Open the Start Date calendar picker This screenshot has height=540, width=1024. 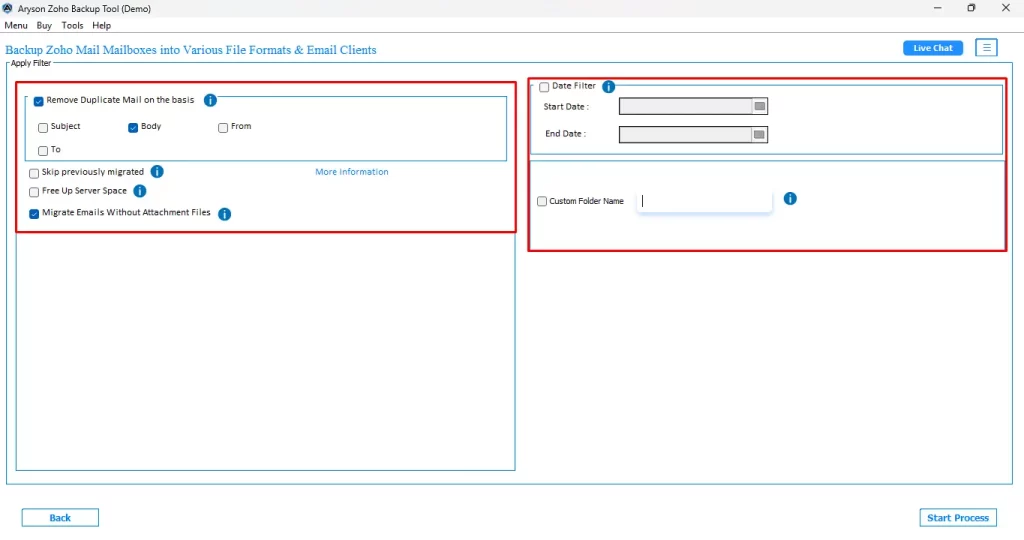point(760,106)
